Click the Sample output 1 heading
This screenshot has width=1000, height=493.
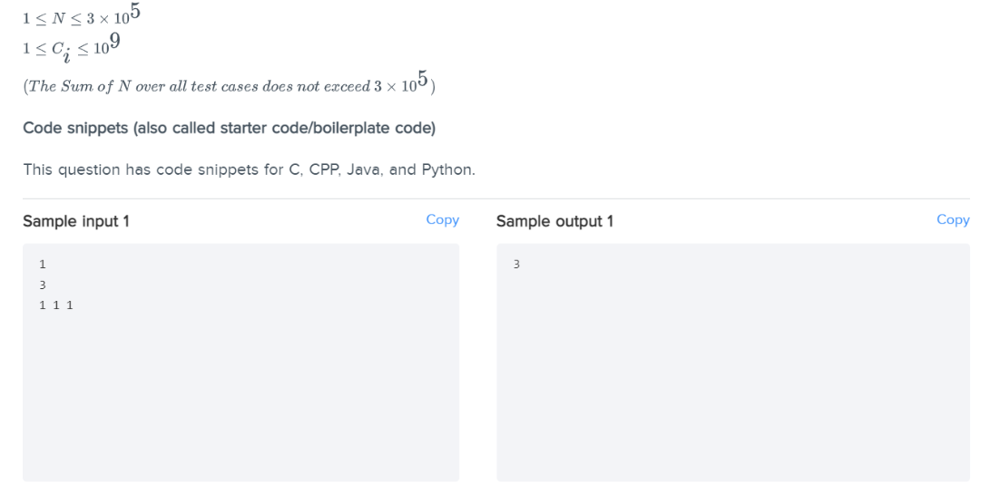tap(555, 221)
